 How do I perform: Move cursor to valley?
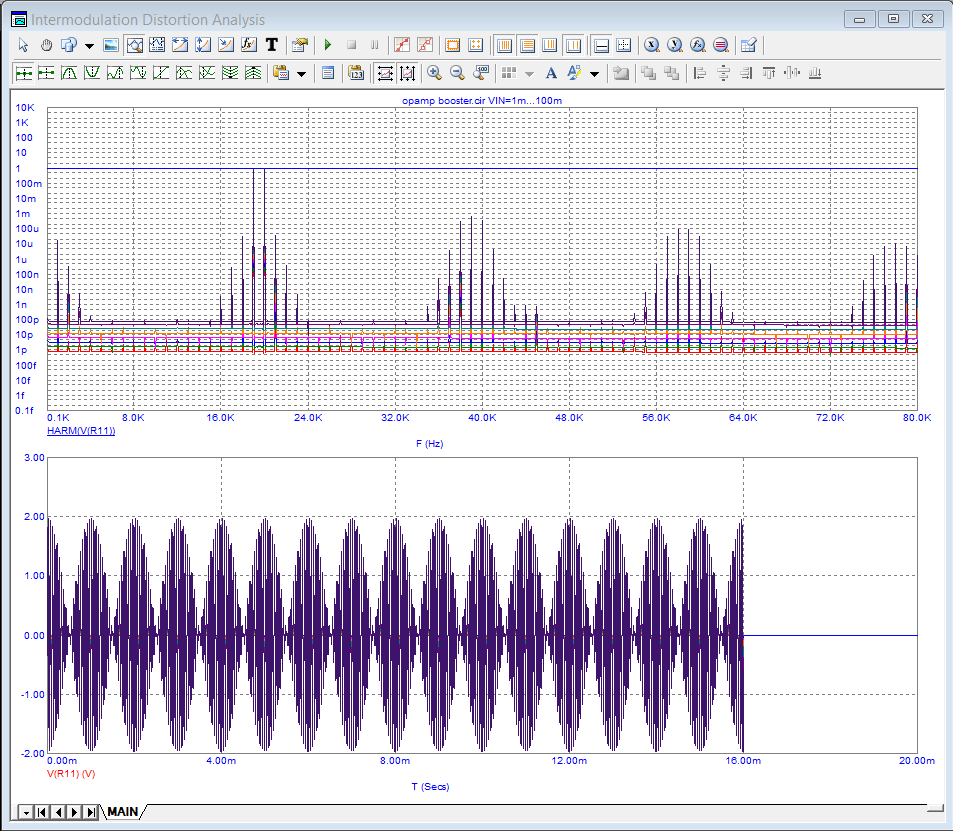point(92,74)
